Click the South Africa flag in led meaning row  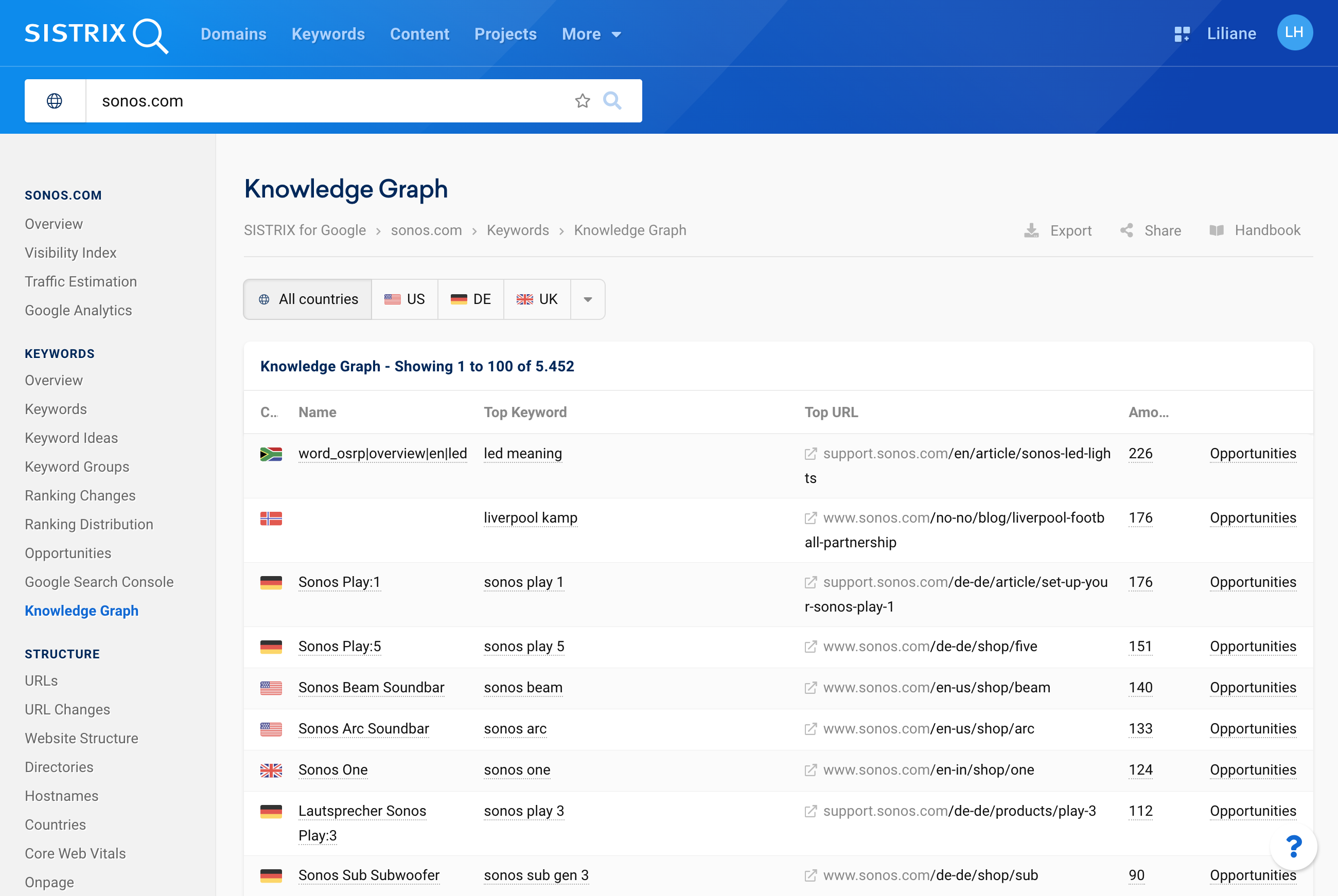pos(271,454)
